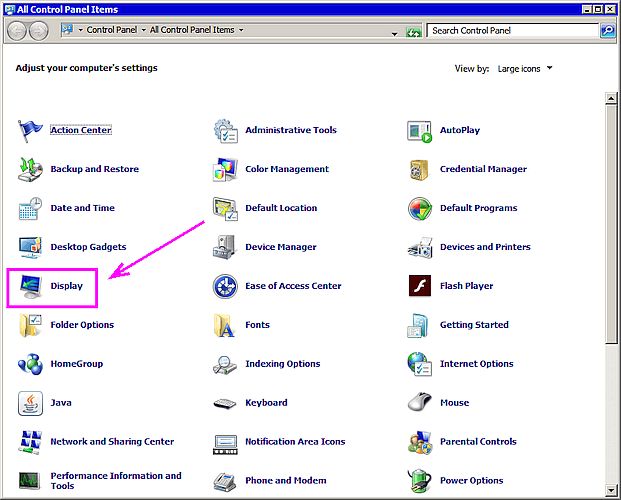
Task: Click the Back navigation button
Action: 17,31
